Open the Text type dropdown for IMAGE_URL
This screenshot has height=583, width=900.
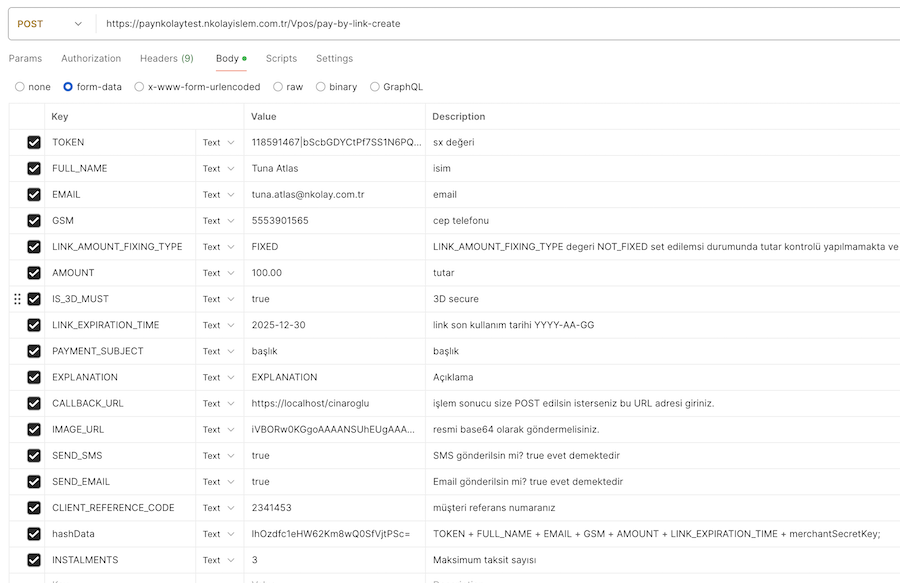point(219,430)
